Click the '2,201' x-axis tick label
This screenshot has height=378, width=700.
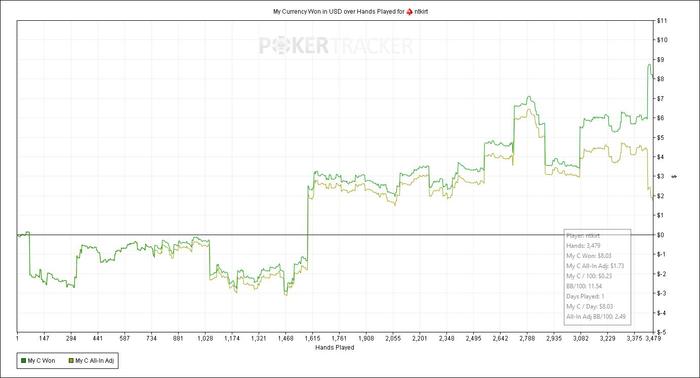420,339
